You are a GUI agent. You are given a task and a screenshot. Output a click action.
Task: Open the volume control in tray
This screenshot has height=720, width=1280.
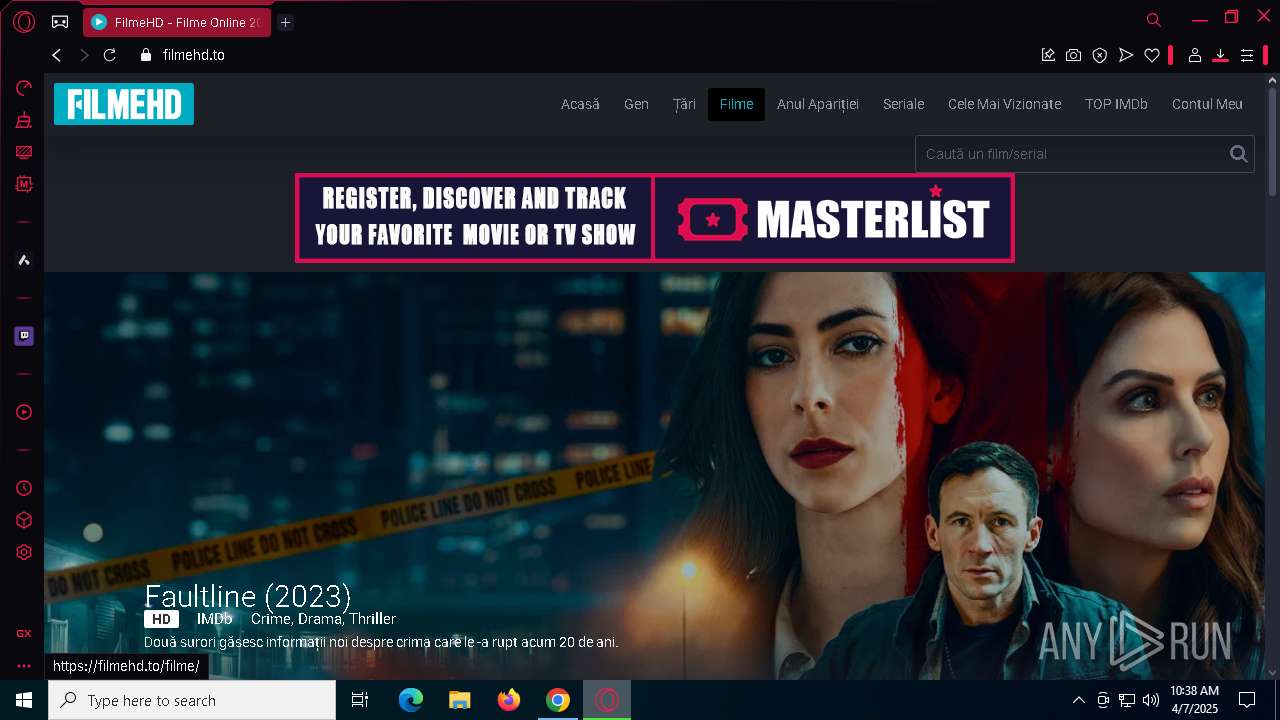tap(1151, 700)
